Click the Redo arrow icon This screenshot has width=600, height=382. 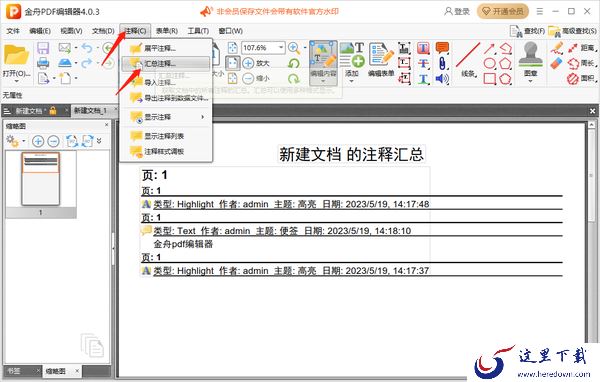tap(87, 63)
